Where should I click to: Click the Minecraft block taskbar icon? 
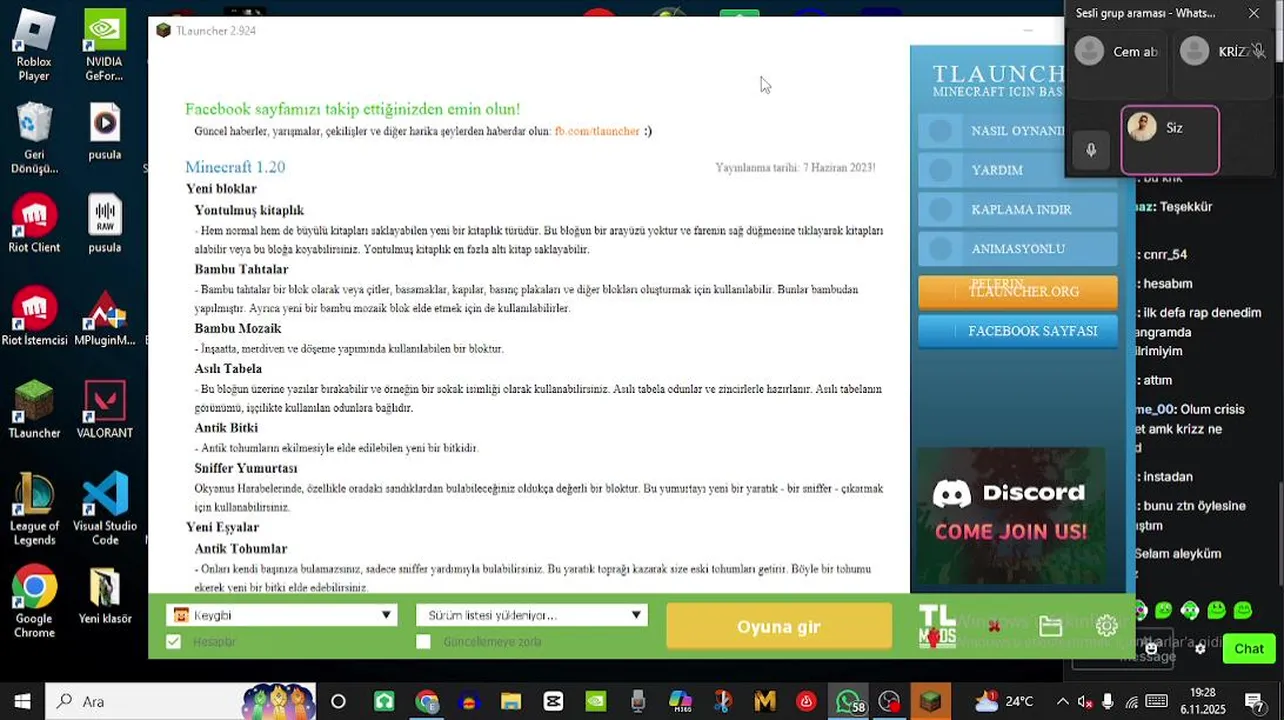tap(930, 701)
